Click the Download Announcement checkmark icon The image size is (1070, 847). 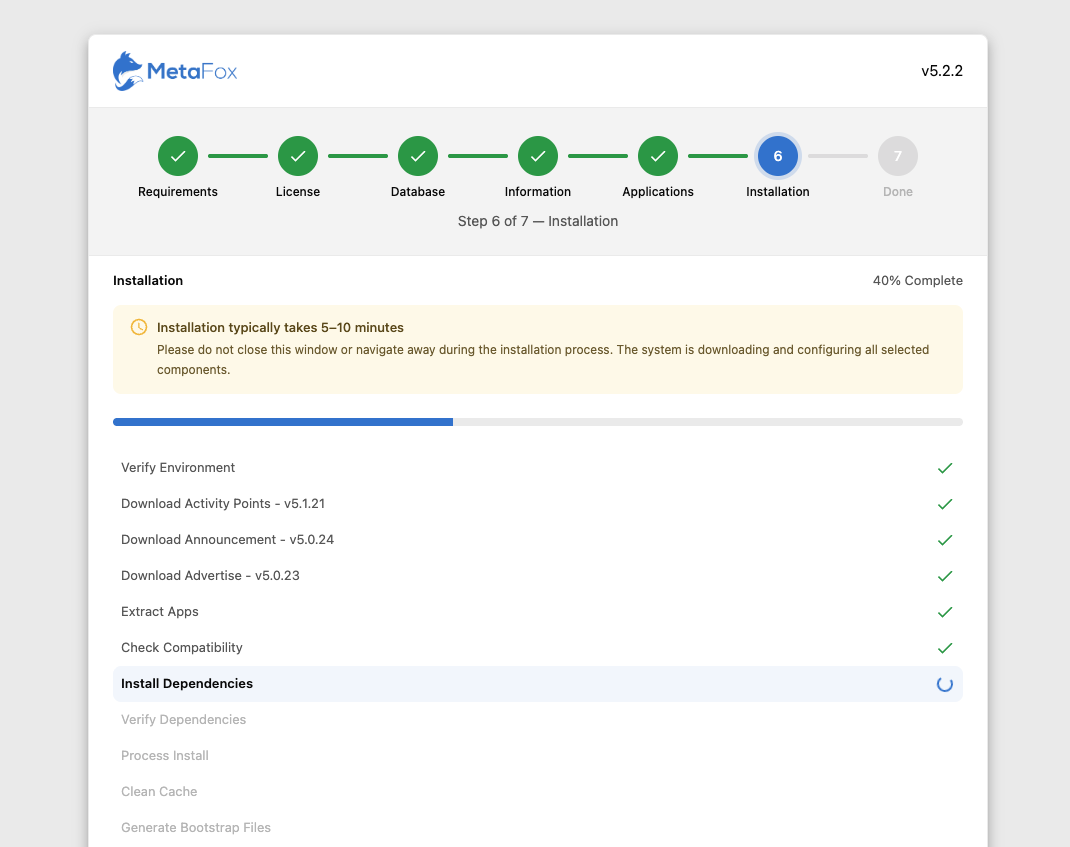pyautogui.click(x=945, y=540)
